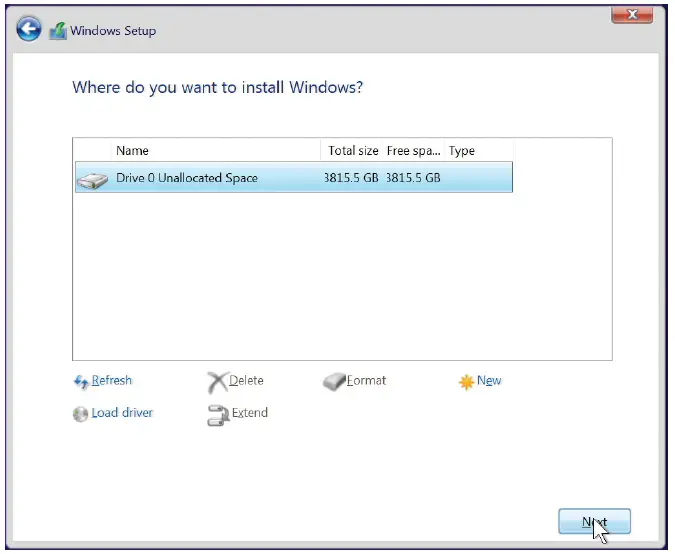Click the 3815.5 GB free space value
The width and height of the screenshot is (675, 554).
point(413,178)
